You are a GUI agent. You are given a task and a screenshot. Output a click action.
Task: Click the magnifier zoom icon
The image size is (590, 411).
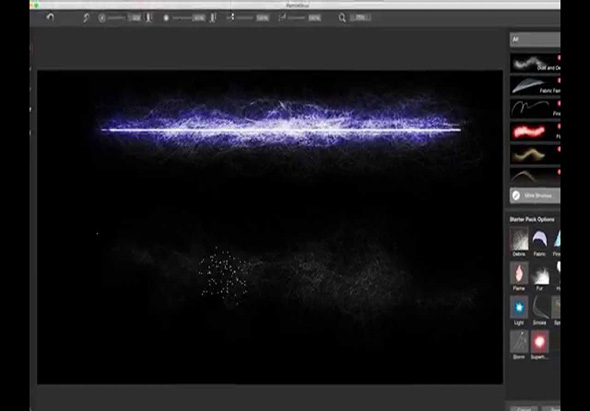coord(342,18)
